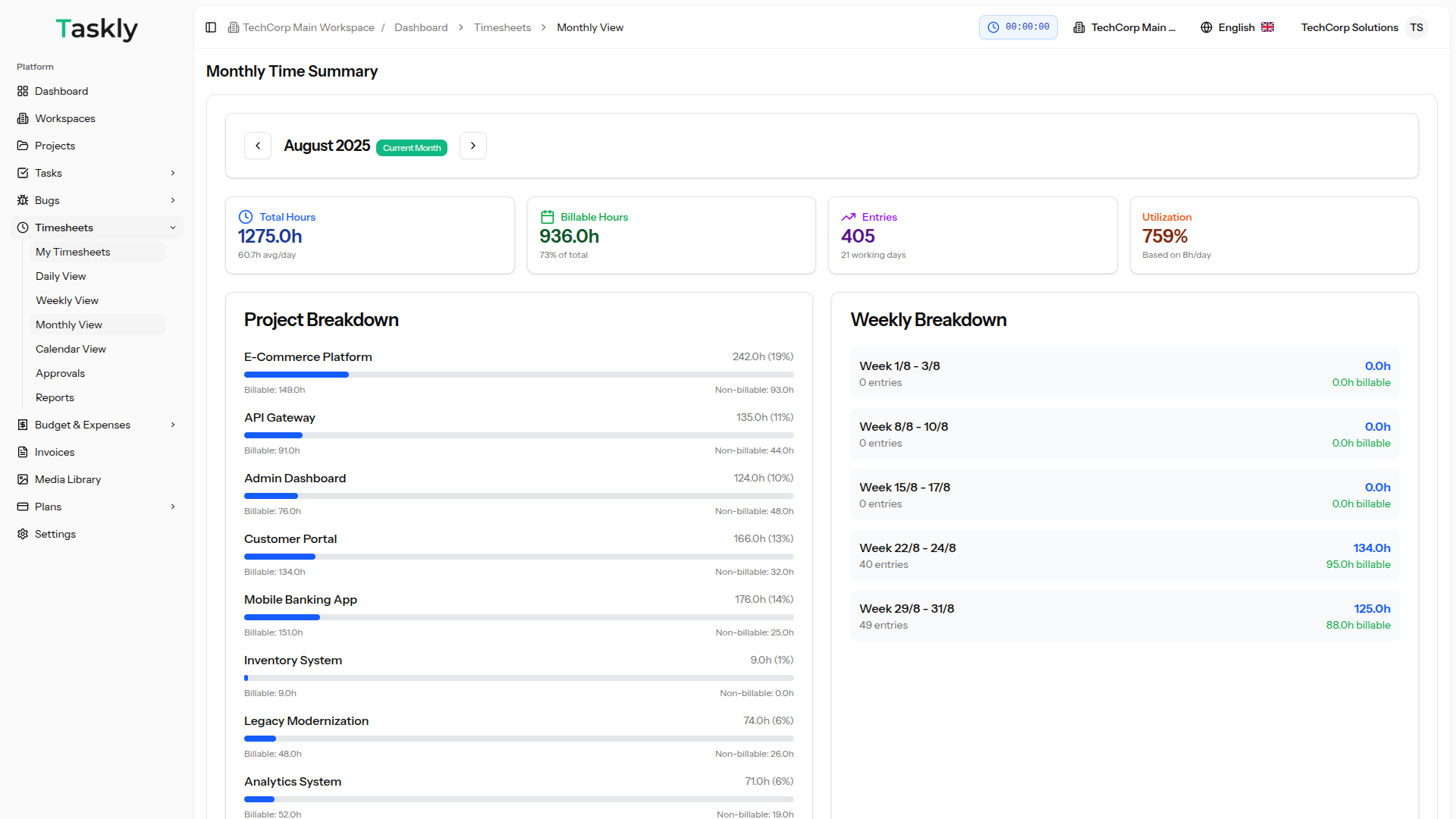Go to previous month arrow
This screenshot has width=1456, height=819.
pos(258,146)
